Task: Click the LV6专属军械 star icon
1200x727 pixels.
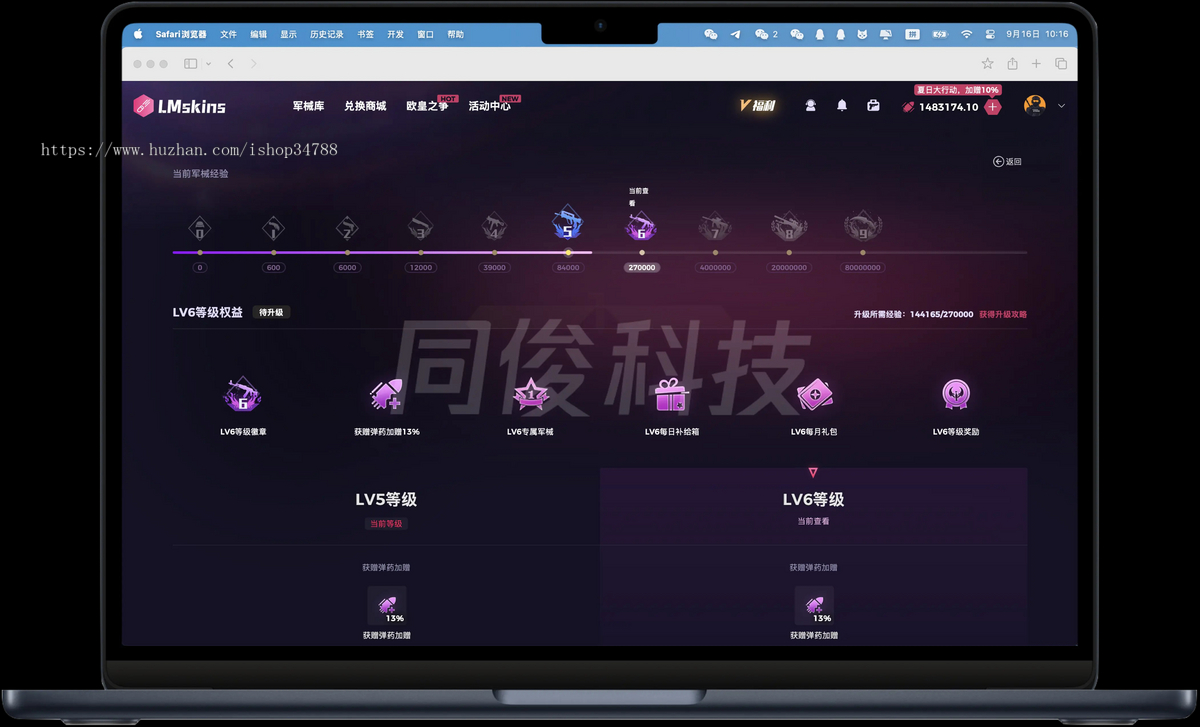Action: click(x=530, y=396)
